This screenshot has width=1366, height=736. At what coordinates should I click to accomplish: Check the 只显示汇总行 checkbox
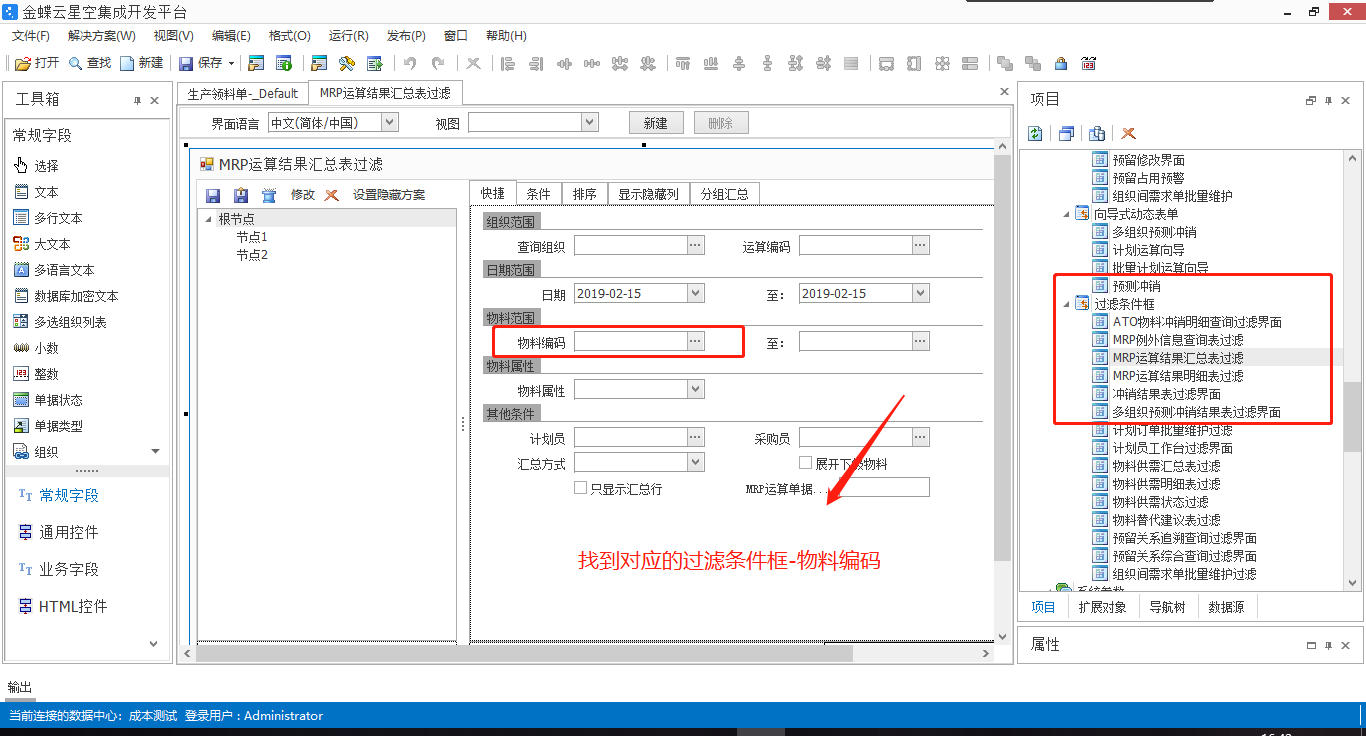tap(580, 488)
